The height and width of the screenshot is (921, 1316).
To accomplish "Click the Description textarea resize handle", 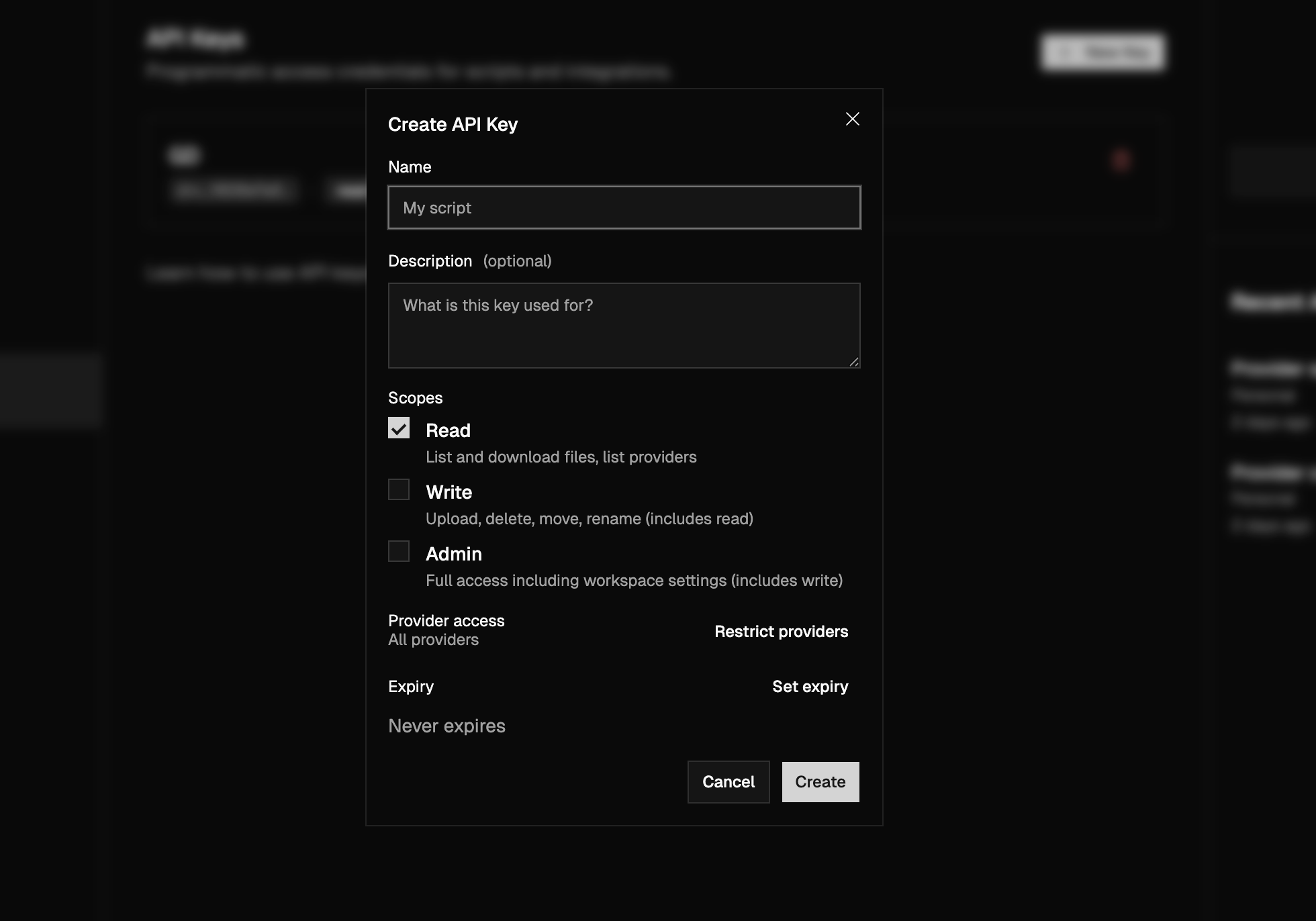I will click(x=854, y=362).
